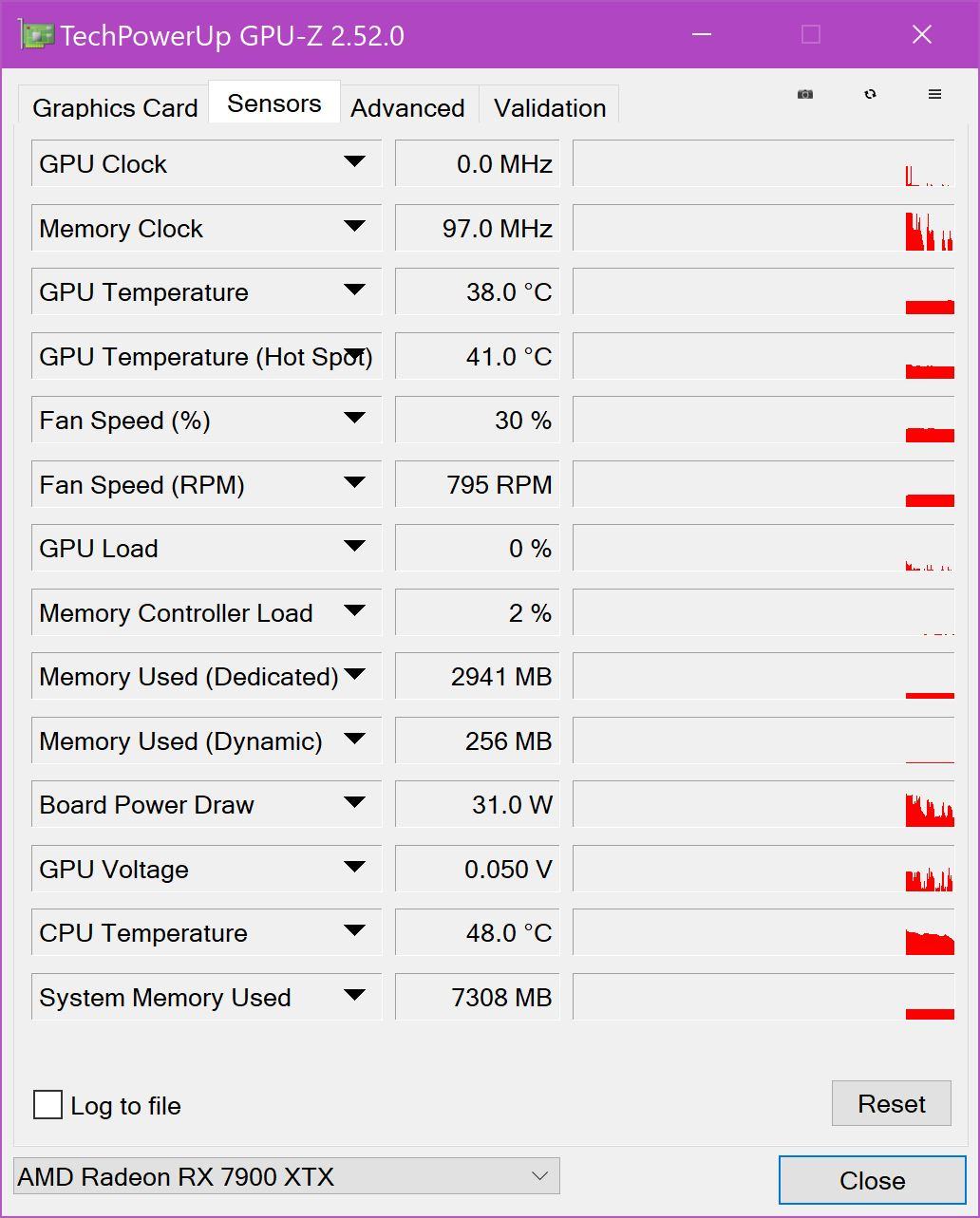Click the refresh sensors icon
This screenshot has height=1218, width=980.
pos(870,95)
